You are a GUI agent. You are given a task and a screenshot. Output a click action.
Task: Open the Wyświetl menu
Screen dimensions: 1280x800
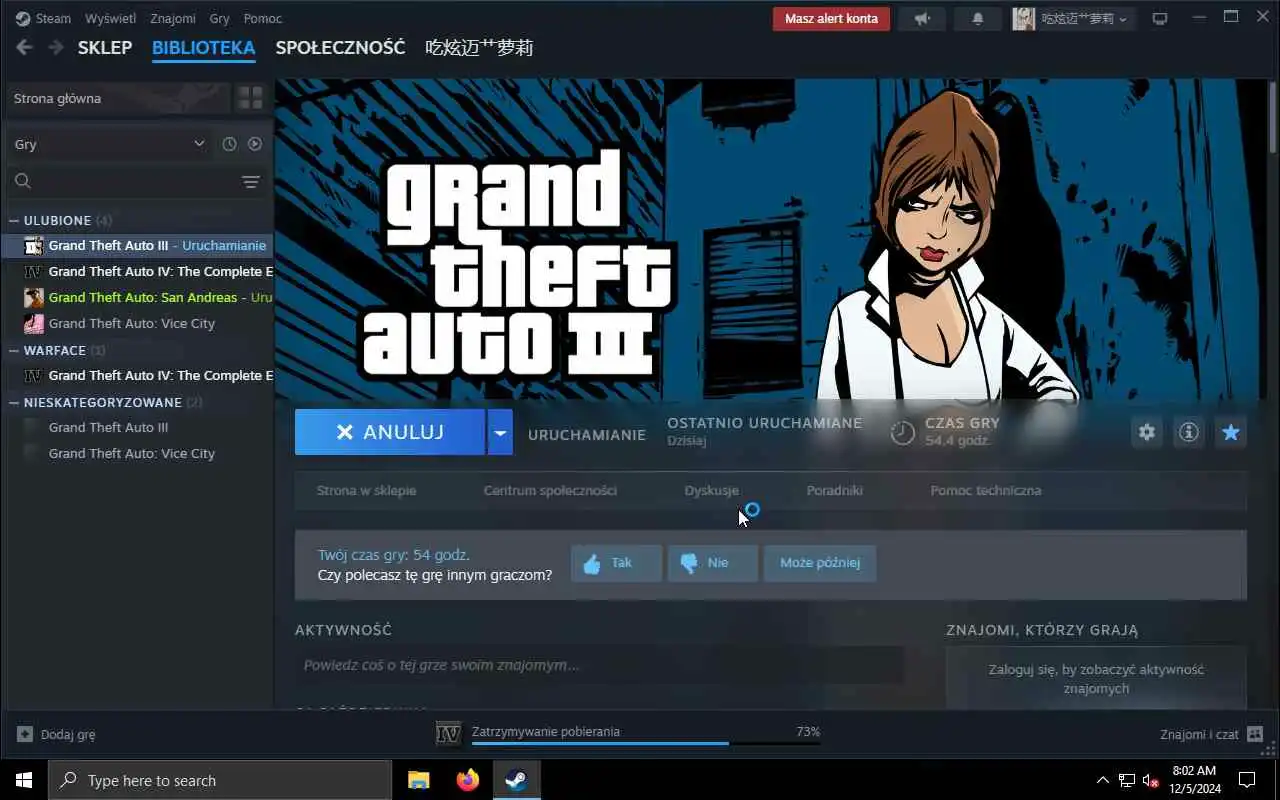[110, 18]
